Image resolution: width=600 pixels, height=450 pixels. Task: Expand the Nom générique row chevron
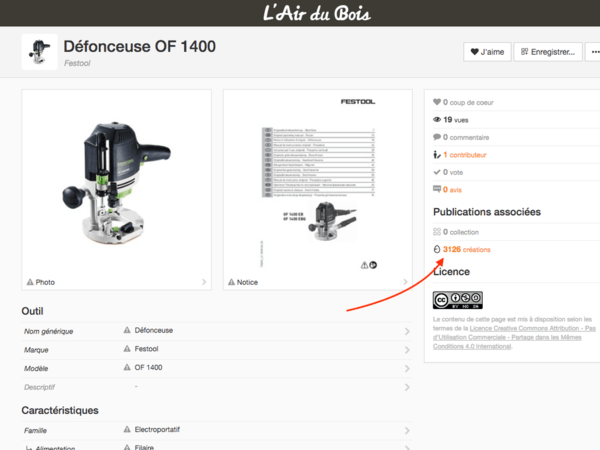pyautogui.click(x=407, y=331)
